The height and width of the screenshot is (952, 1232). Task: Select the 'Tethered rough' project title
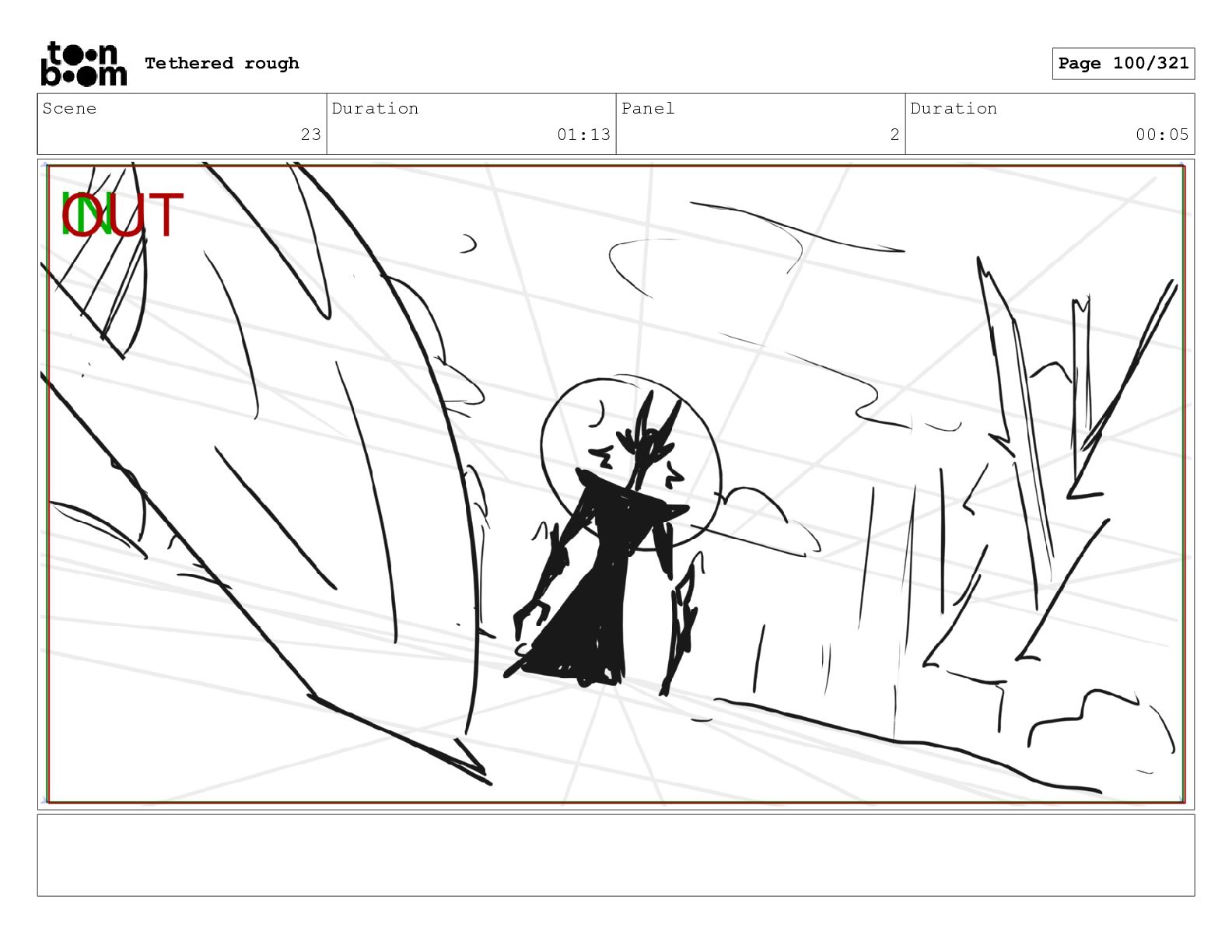coord(222,63)
